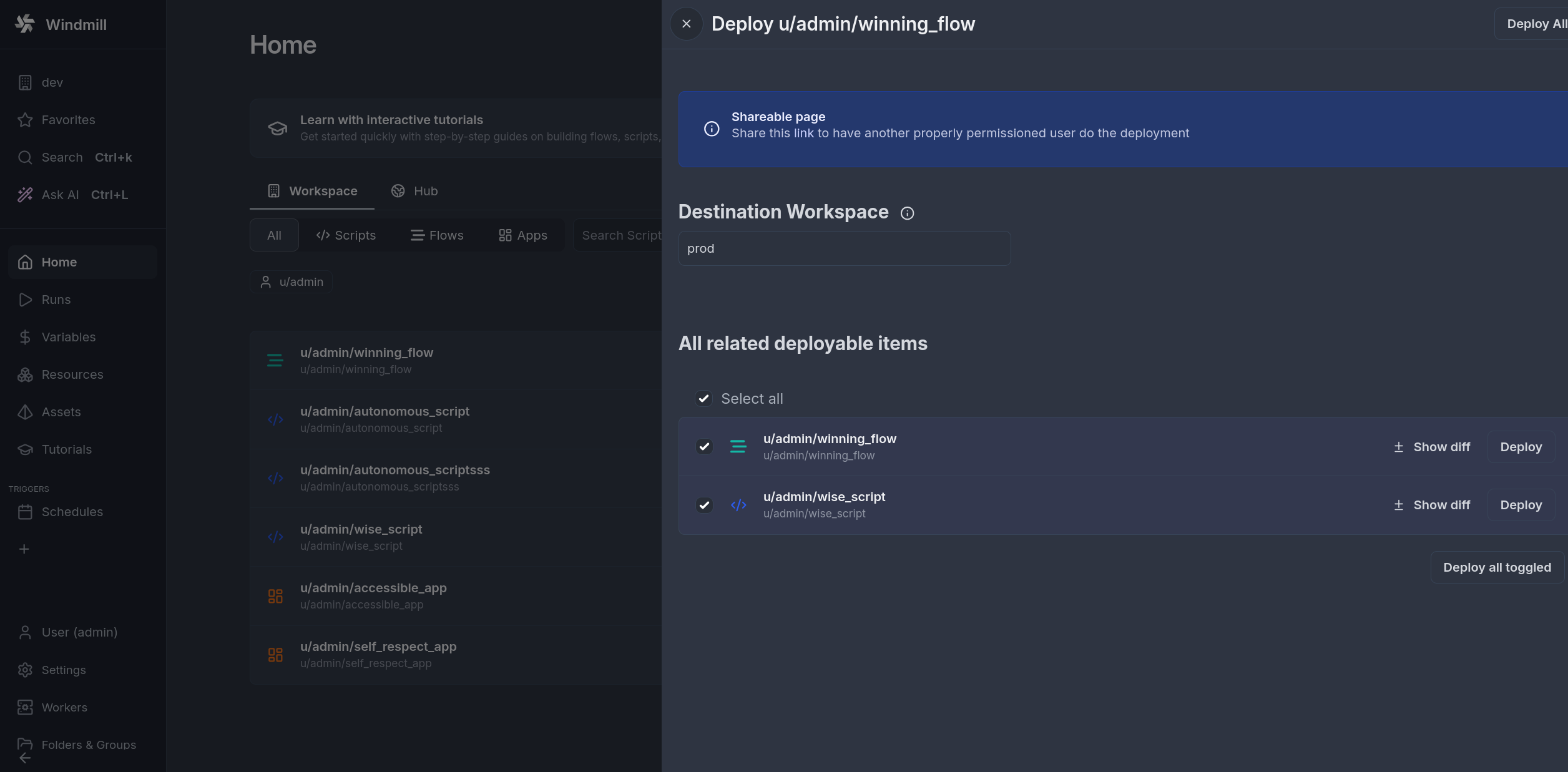
Task: Open the Resources section
Action: point(72,374)
